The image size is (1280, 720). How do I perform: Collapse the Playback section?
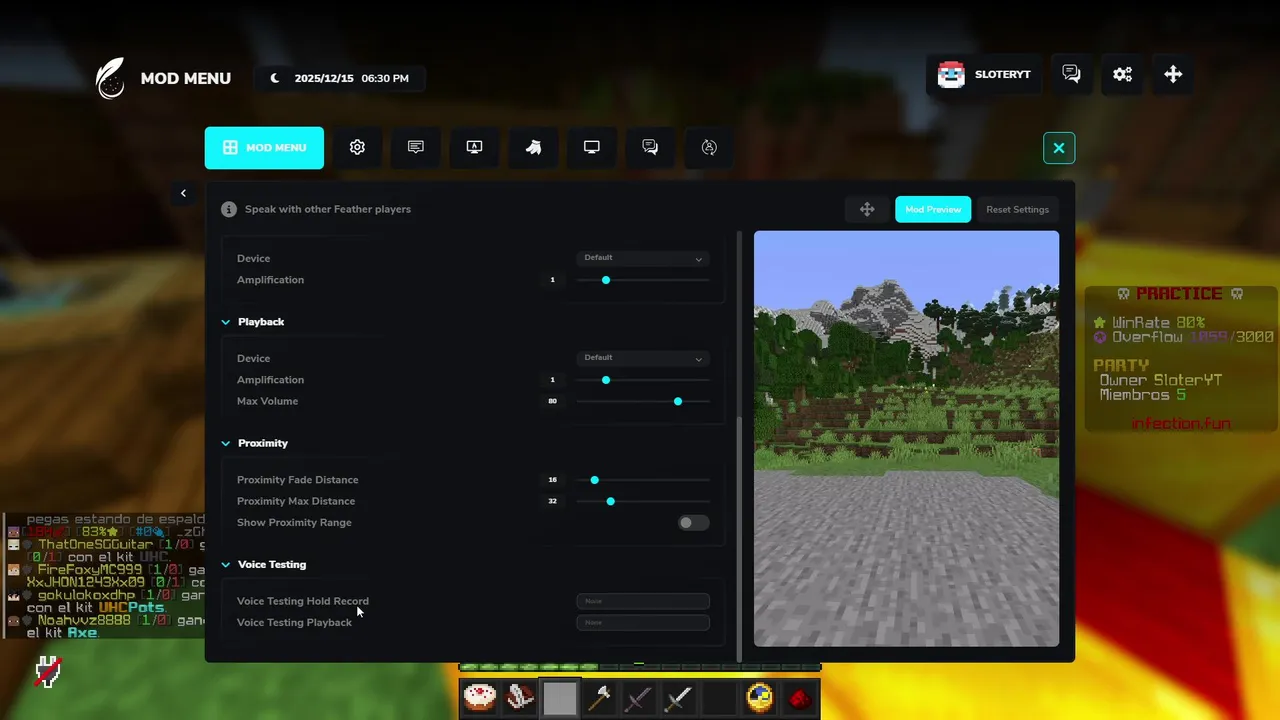click(x=226, y=322)
